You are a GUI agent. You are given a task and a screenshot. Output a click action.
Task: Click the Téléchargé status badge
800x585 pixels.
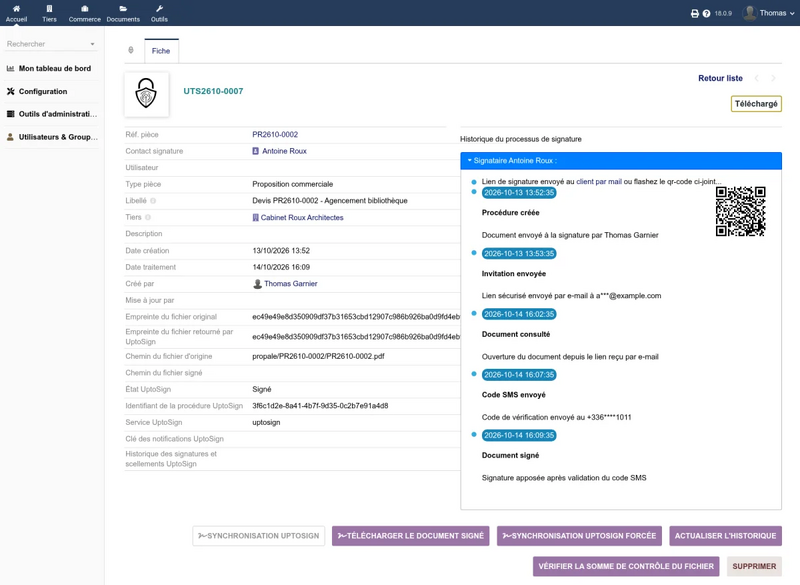(x=756, y=104)
